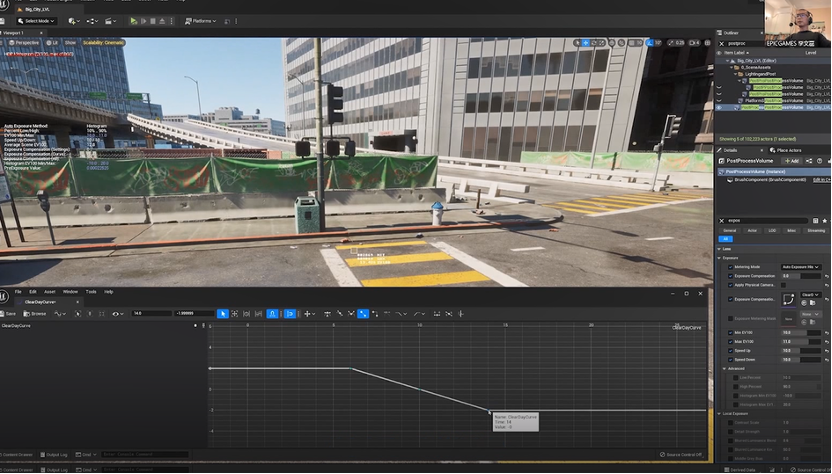Open Edit menu in curve editor
The height and width of the screenshot is (474, 832).
click(x=32, y=291)
